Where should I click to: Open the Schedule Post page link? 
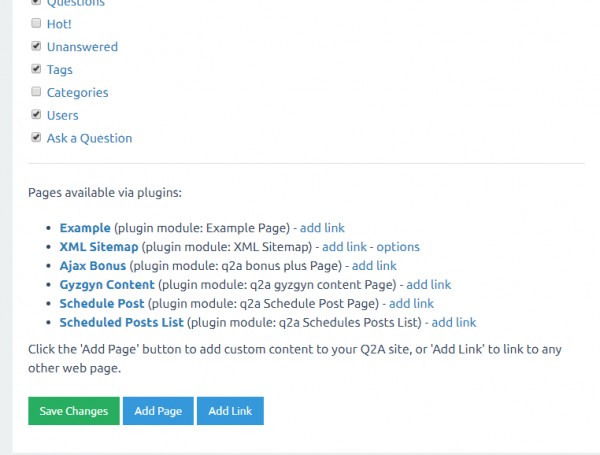point(102,304)
